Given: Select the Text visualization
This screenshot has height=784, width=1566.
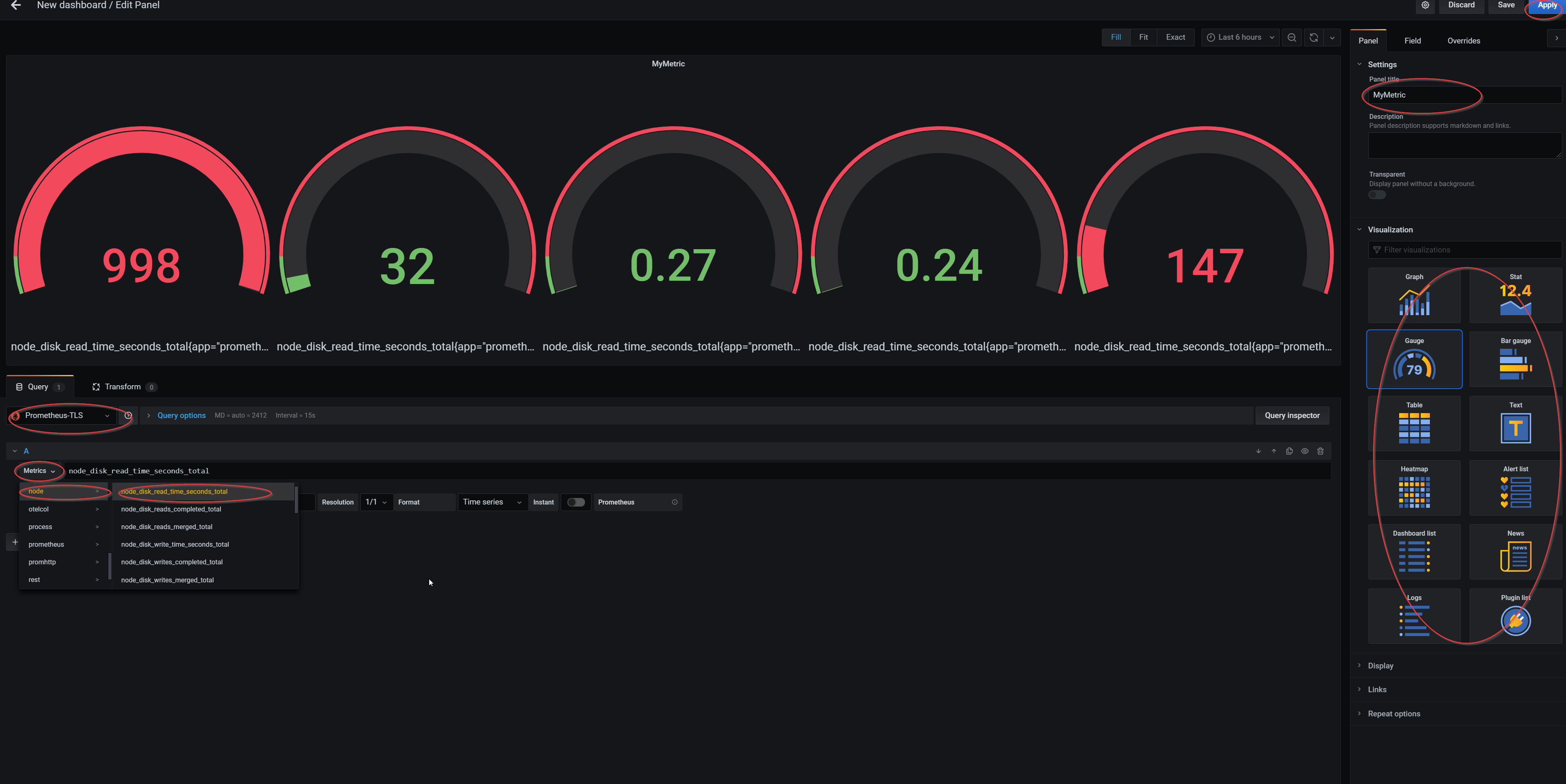Looking at the screenshot, I should tap(1516, 424).
